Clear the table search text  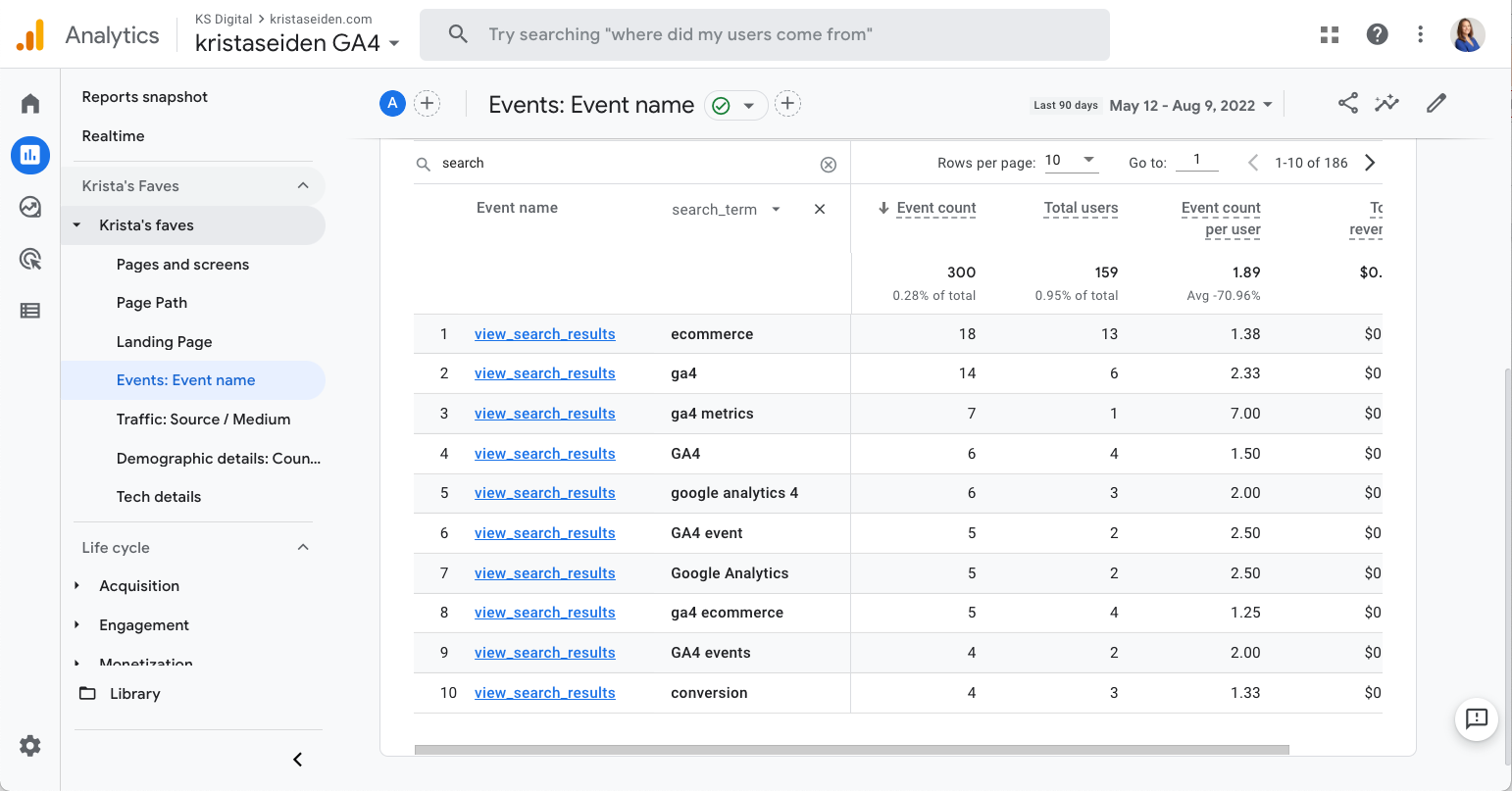pos(829,165)
